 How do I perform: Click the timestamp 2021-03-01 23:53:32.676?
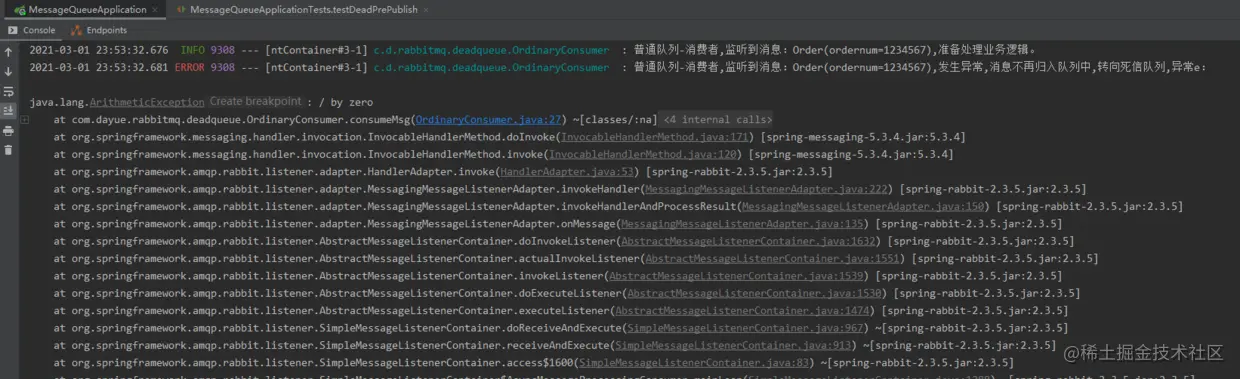(99, 49)
